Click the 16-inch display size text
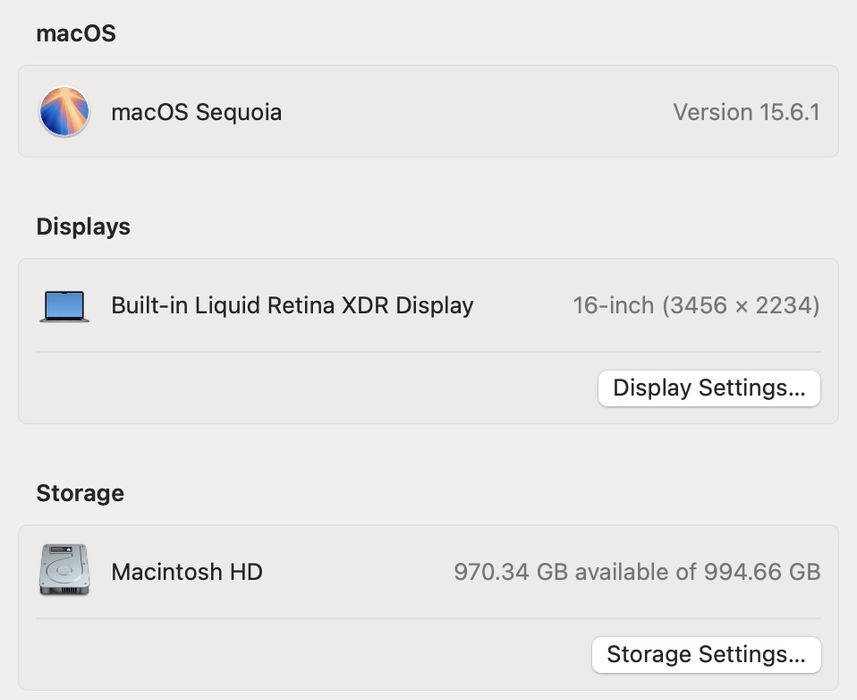This screenshot has width=857, height=700. tap(613, 306)
